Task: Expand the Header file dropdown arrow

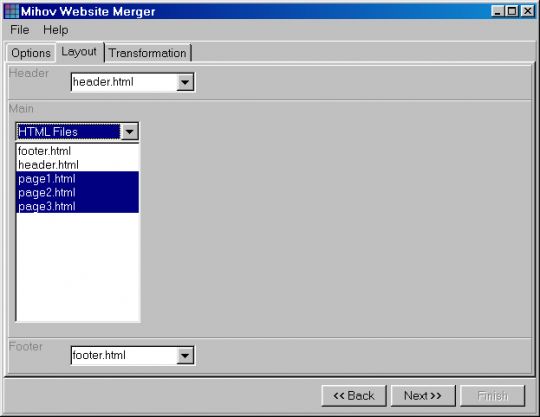Action: (185, 82)
